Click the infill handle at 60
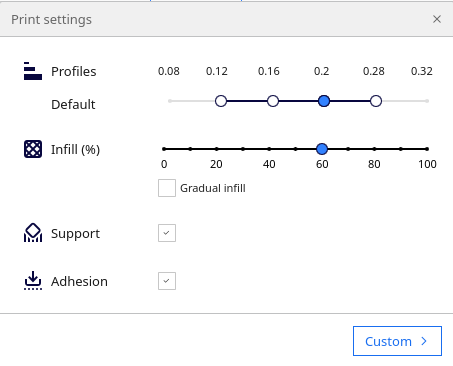The height and width of the screenshot is (366, 453). click(322, 149)
